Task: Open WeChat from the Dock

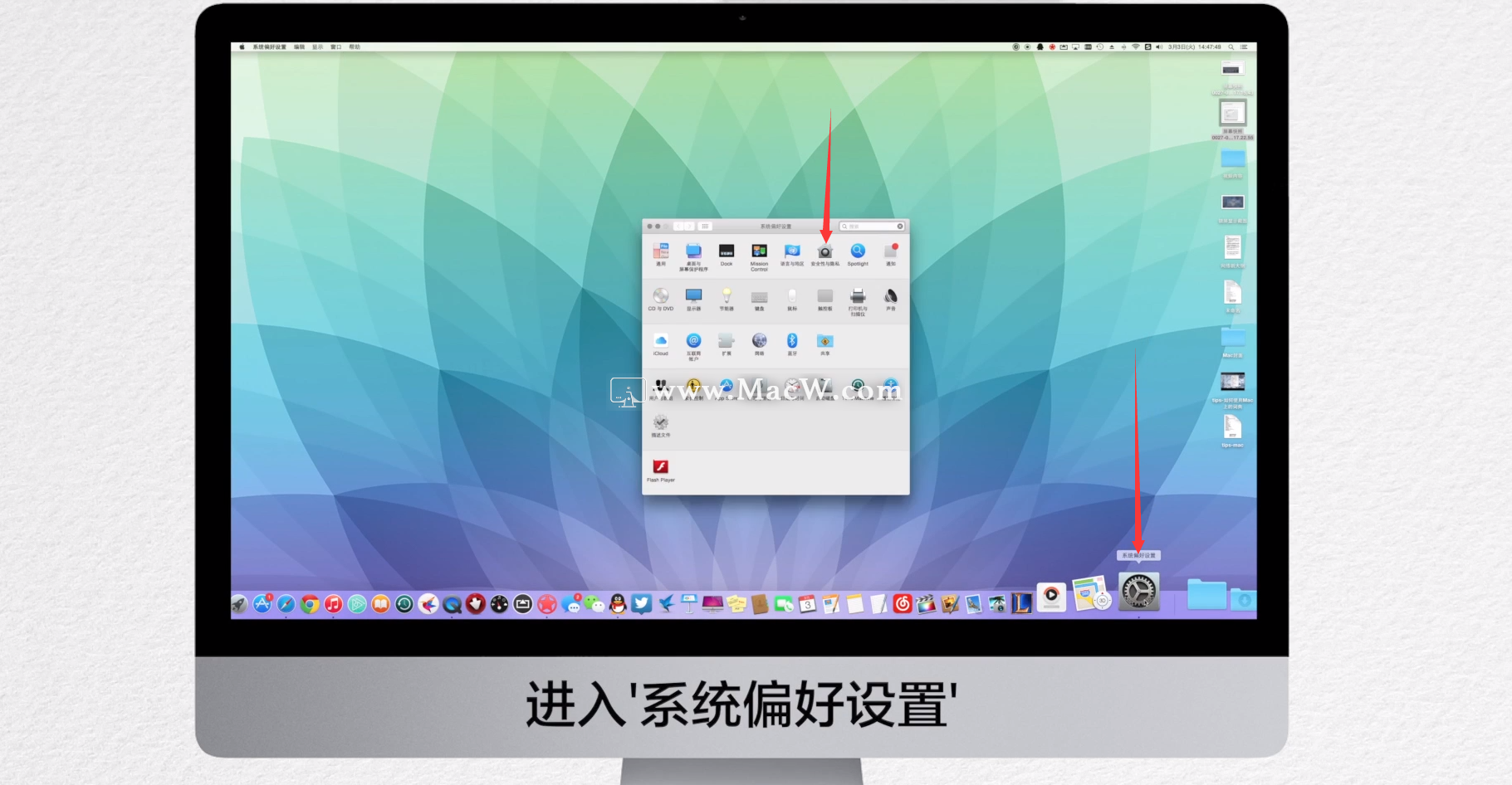Action: [x=595, y=604]
